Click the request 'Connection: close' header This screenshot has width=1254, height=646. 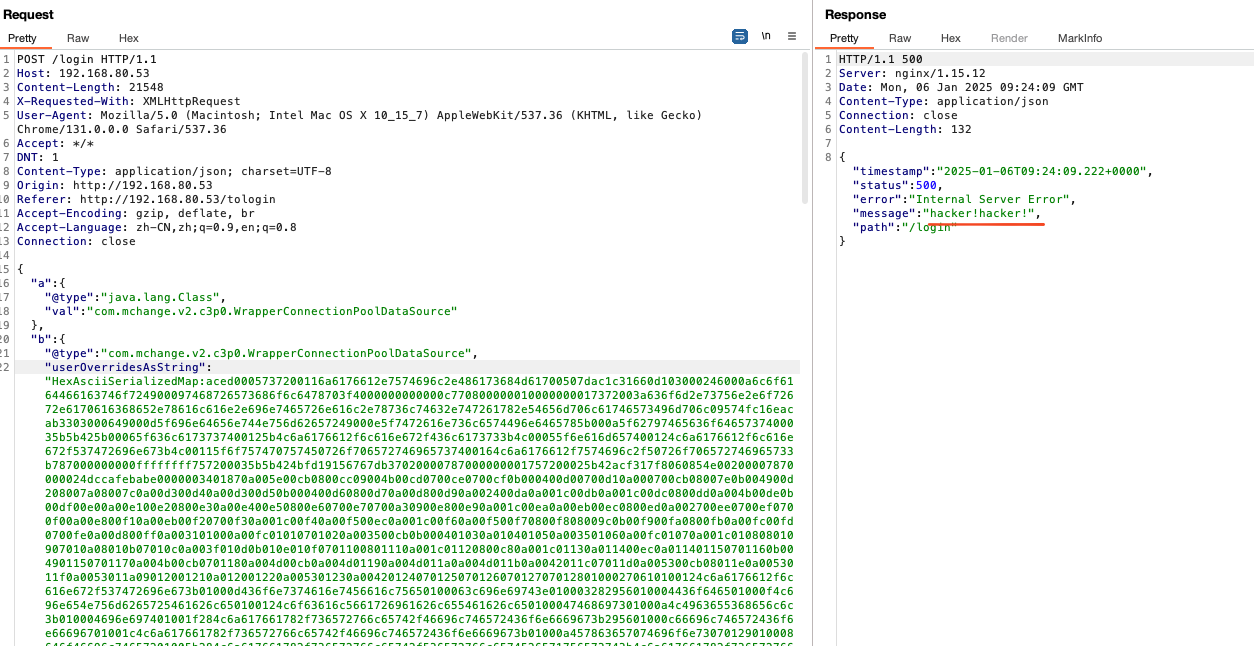pyautogui.click(x=76, y=241)
